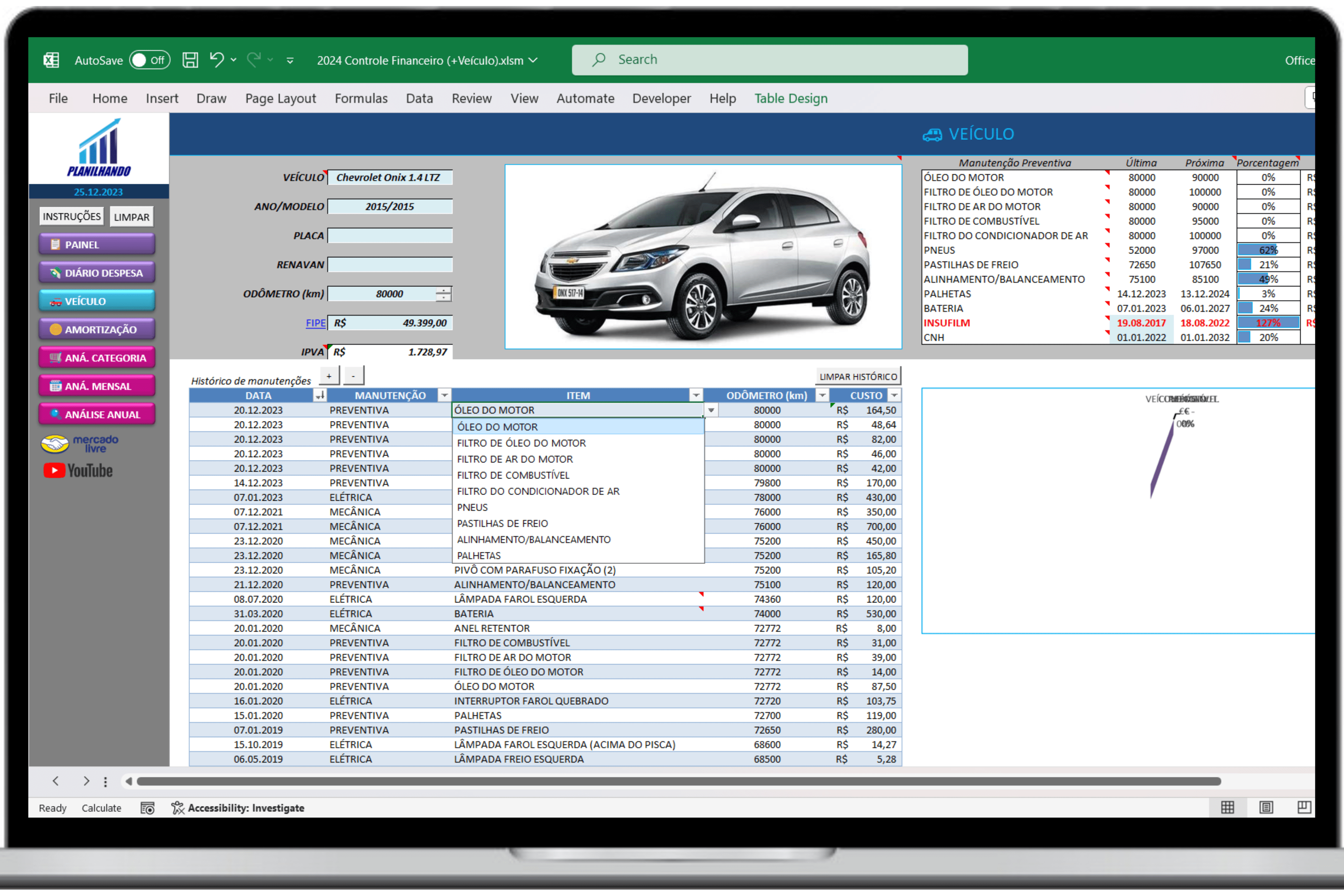The height and width of the screenshot is (896, 1344).
Task: Click the Chevrolet Onix car image
Action: (x=704, y=257)
